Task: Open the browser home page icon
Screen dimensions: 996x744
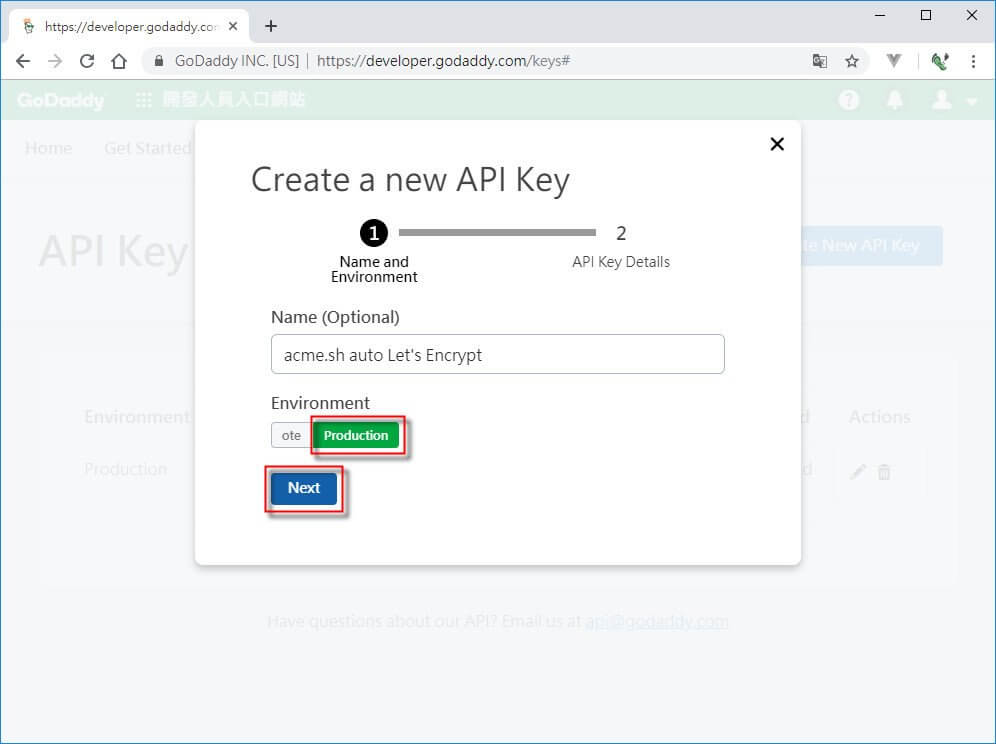Action: click(x=119, y=61)
